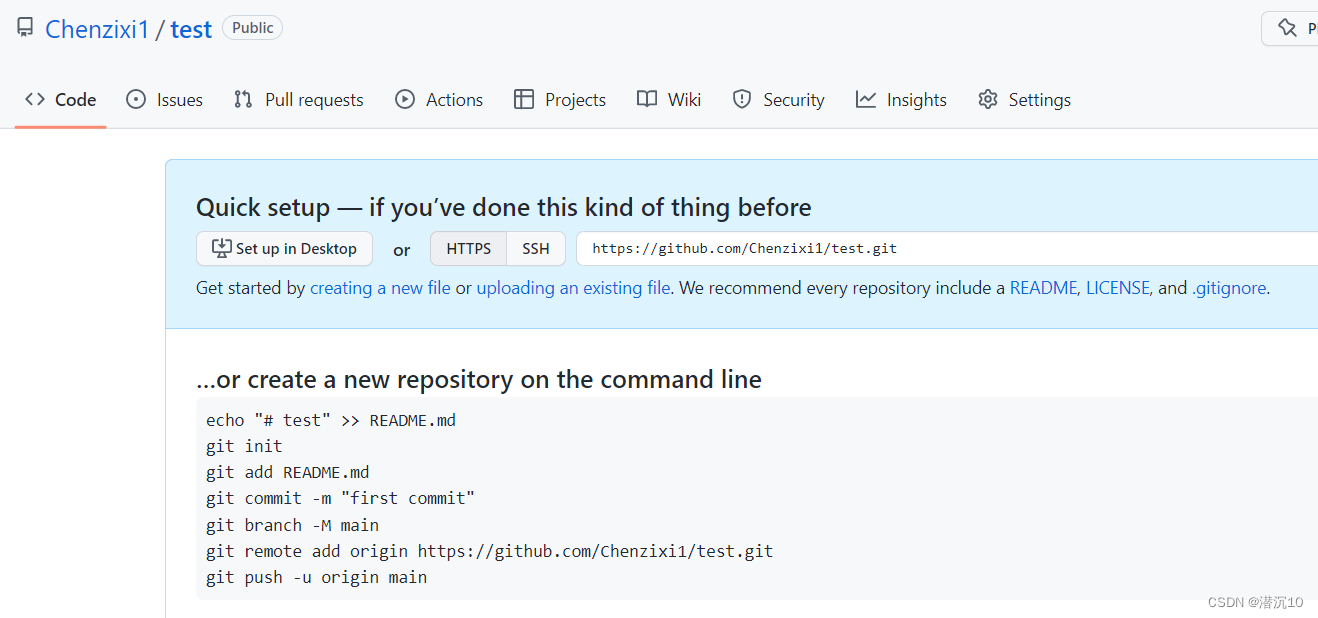Switch clone URL to SSH

tap(536, 249)
